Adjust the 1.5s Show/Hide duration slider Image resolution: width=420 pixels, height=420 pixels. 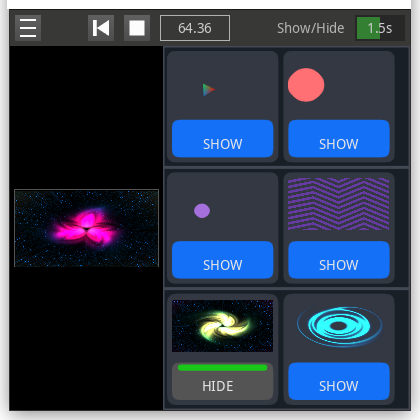[x=380, y=28]
